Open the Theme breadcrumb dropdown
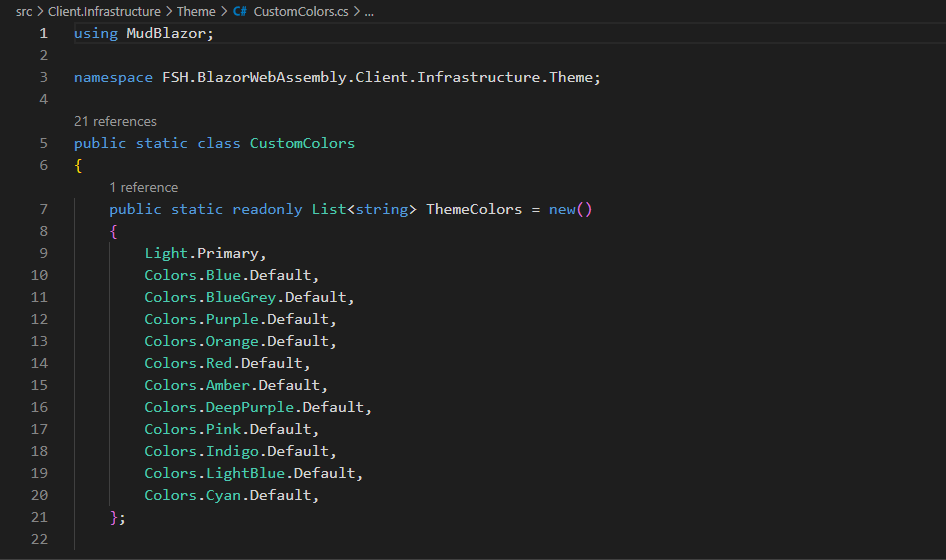 [196, 12]
